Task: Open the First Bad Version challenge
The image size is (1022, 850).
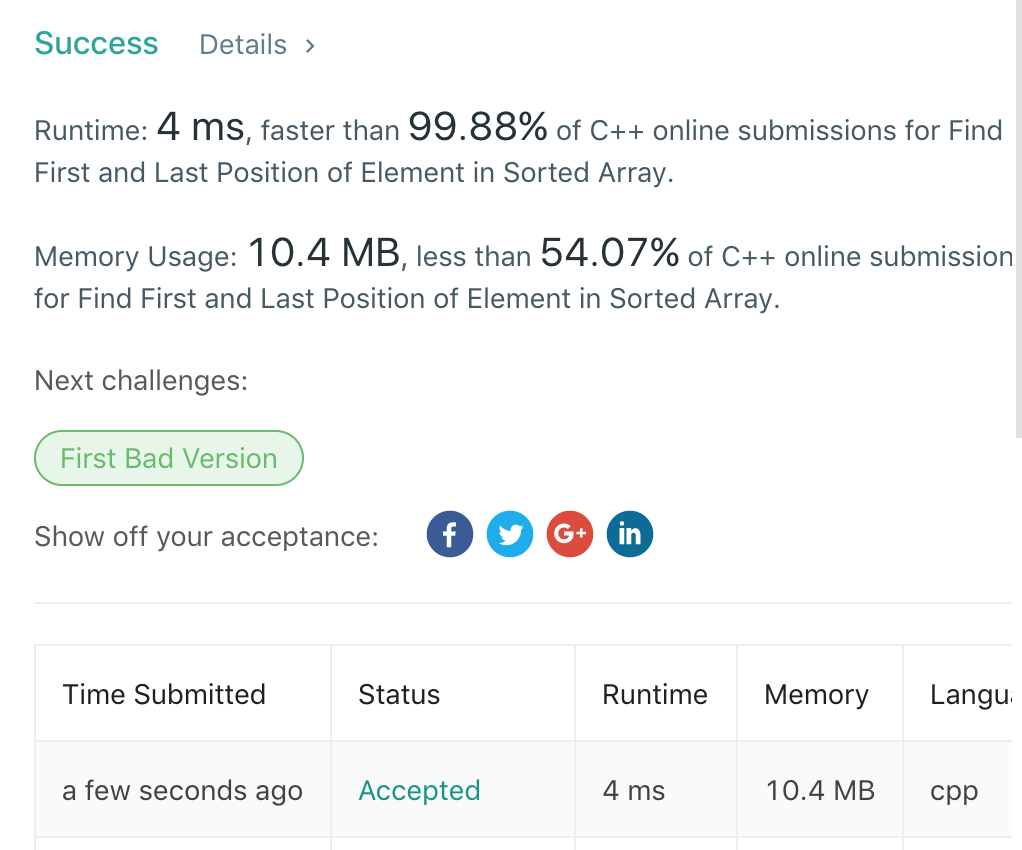Action: click(x=169, y=458)
